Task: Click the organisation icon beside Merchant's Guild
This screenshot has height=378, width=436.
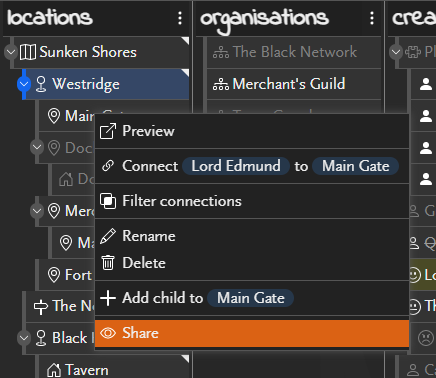Action: pos(221,84)
